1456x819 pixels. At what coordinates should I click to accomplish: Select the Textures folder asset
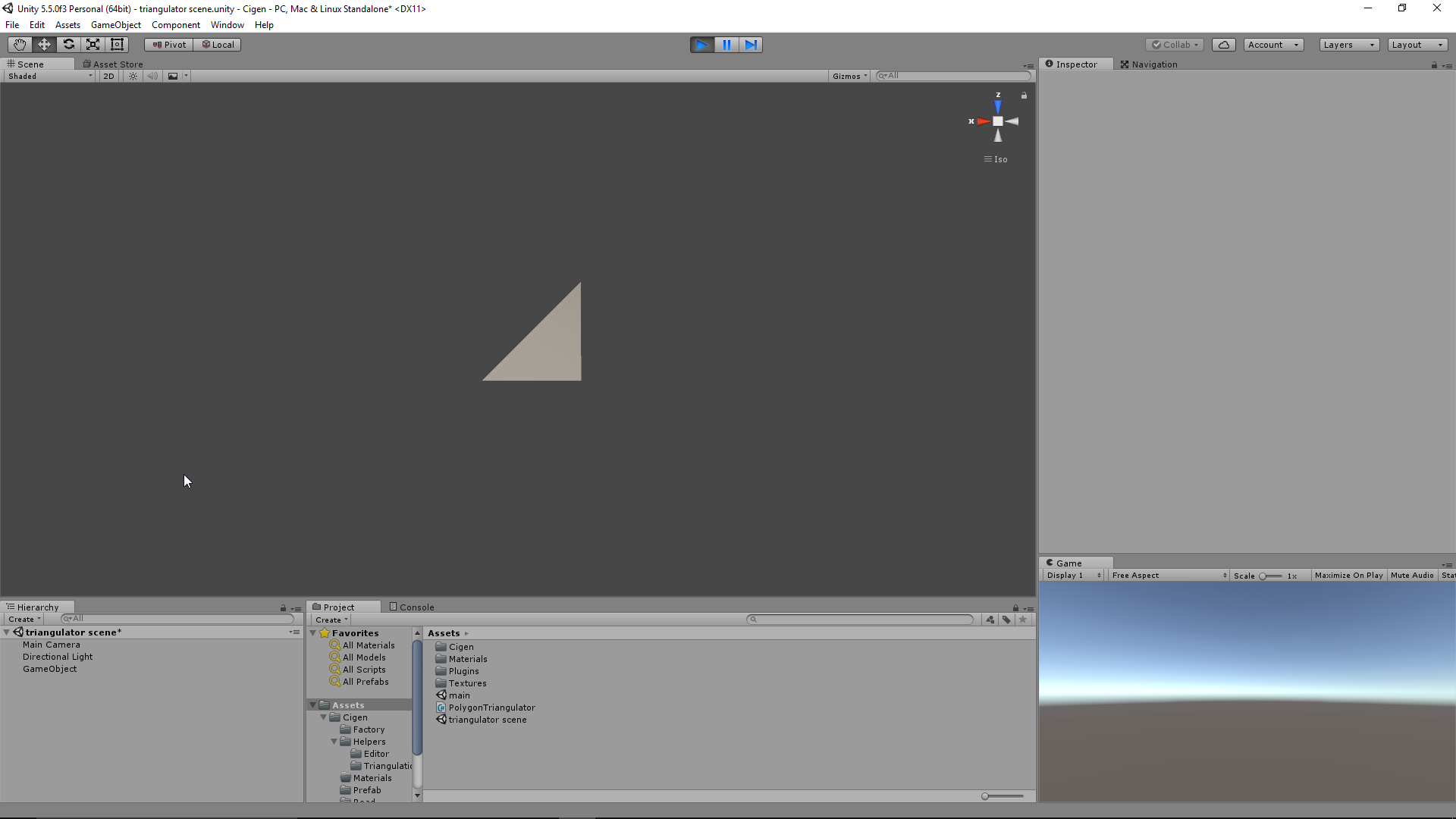[461, 683]
